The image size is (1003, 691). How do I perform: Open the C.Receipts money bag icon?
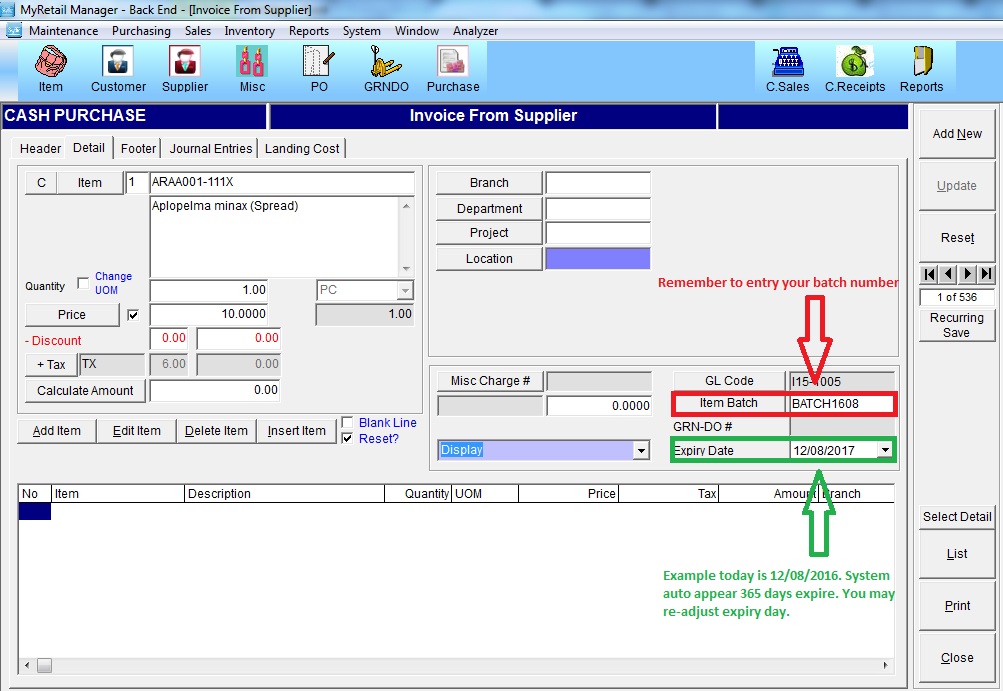(854, 69)
